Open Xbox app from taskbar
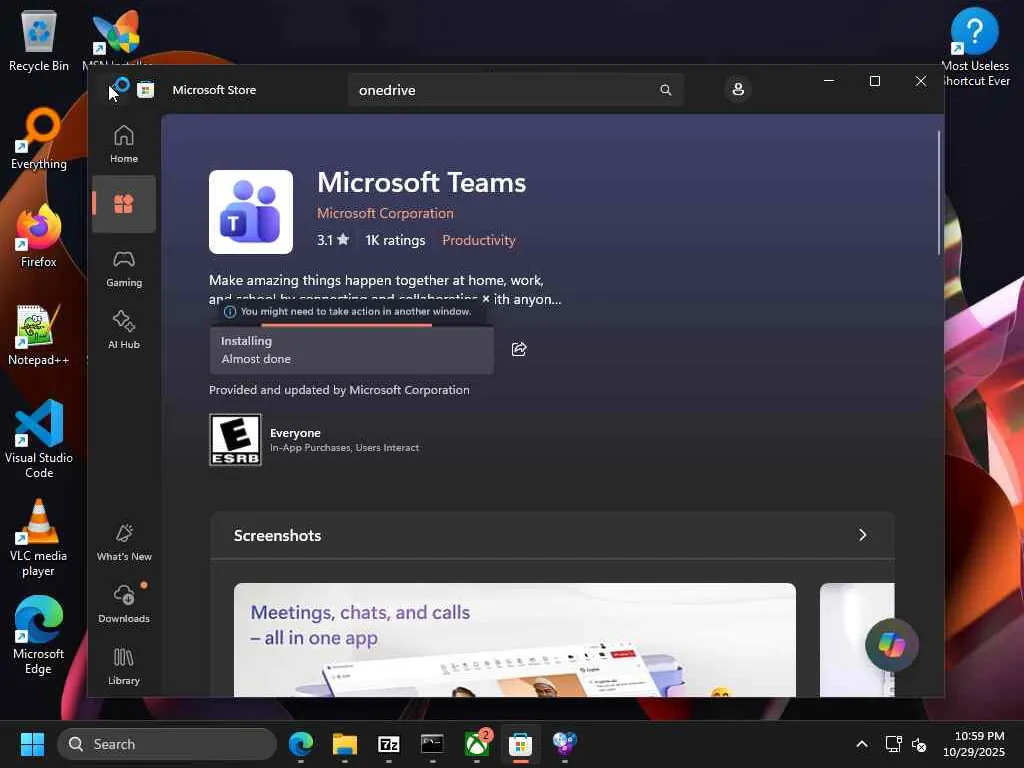This screenshot has width=1024, height=768. pyautogui.click(x=477, y=744)
